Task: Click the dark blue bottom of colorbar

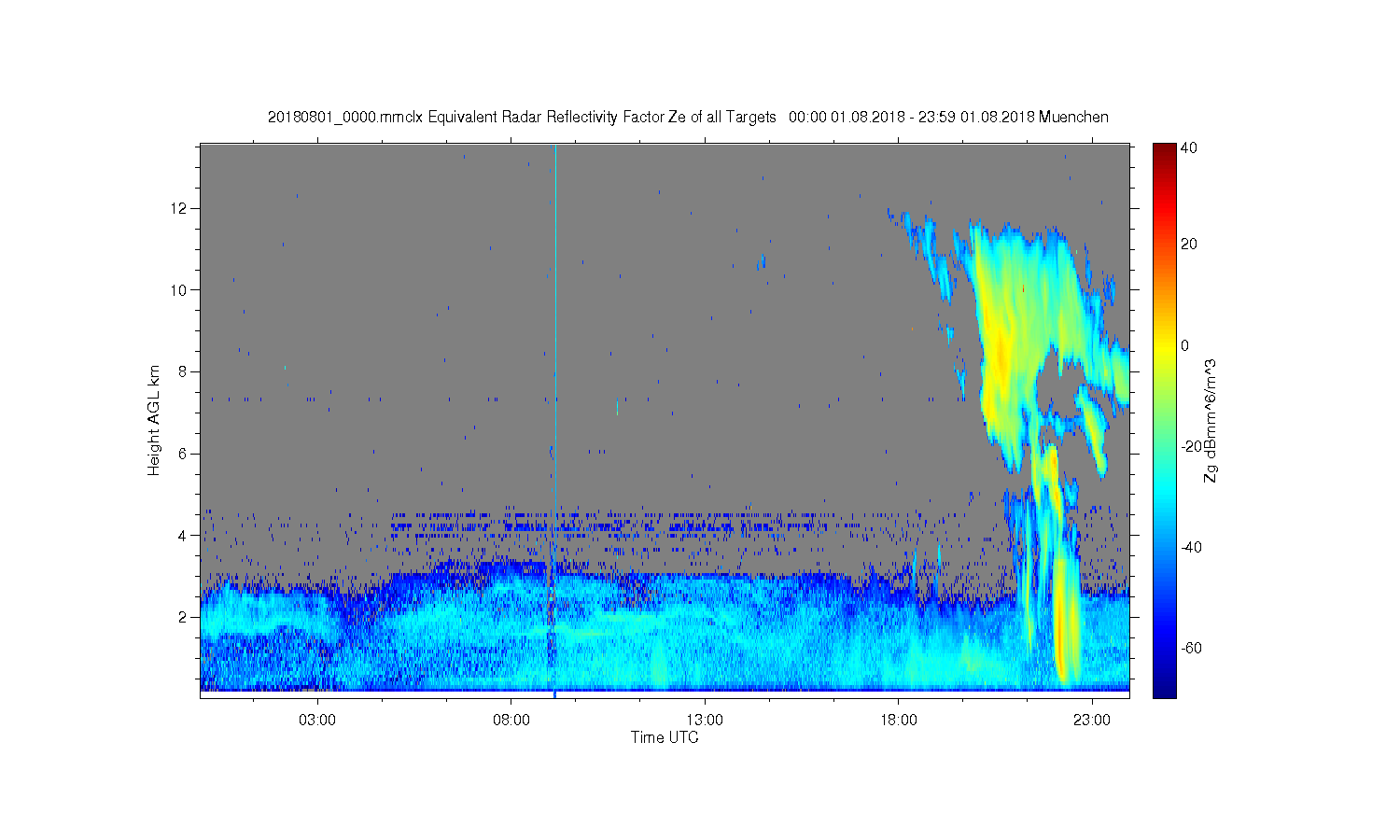Action: [1164, 689]
